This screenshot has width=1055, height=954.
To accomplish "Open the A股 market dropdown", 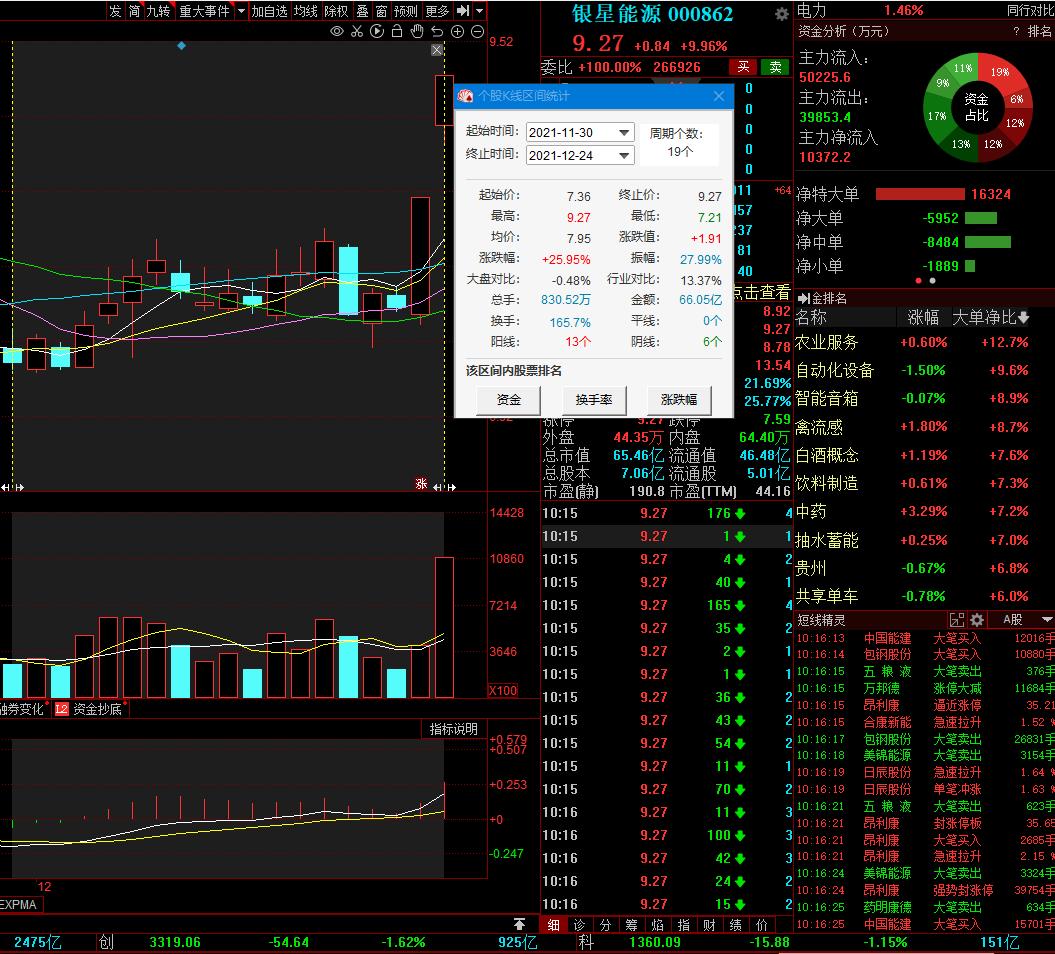I will [x=1027, y=620].
